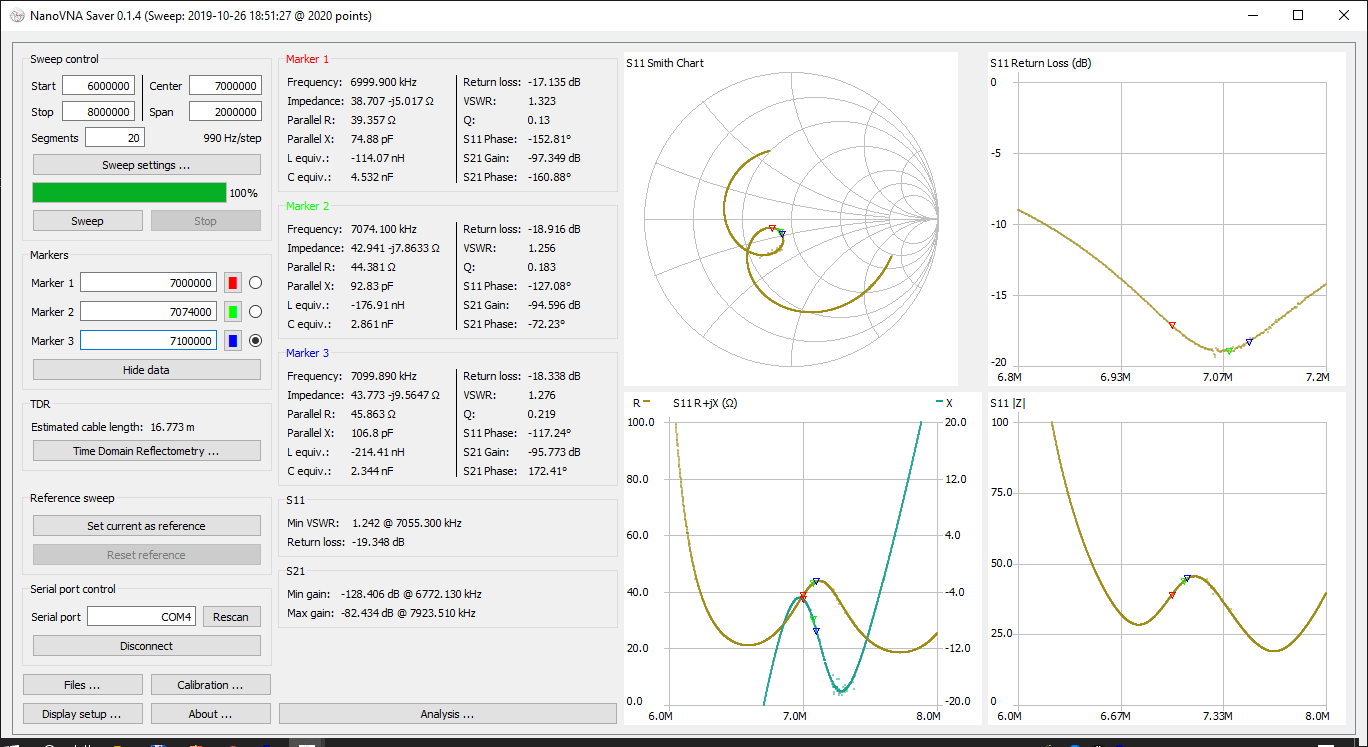Select the Marker 3 radio button
The image size is (1368, 747).
pyautogui.click(x=255, y=340)
